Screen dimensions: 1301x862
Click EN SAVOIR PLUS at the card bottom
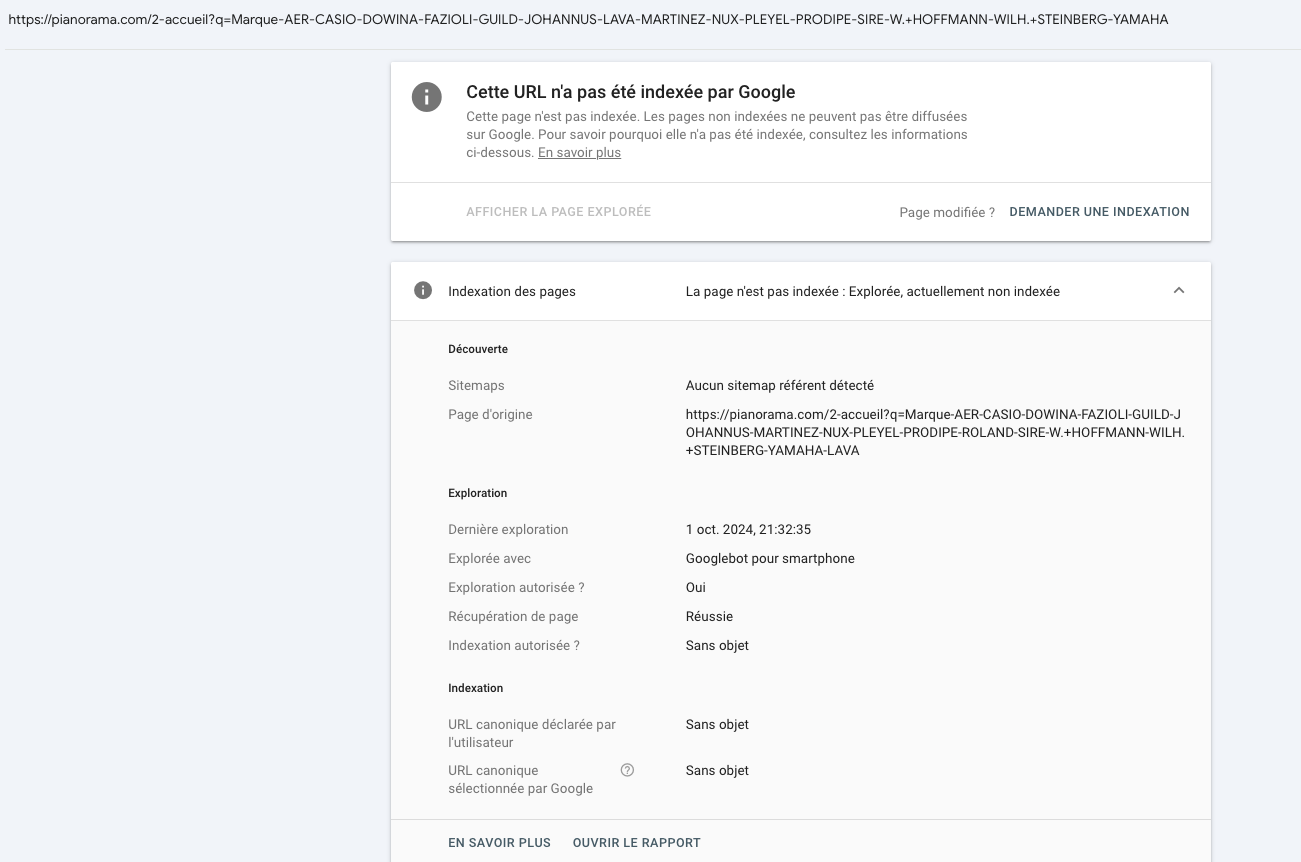[x=499, y=843]
